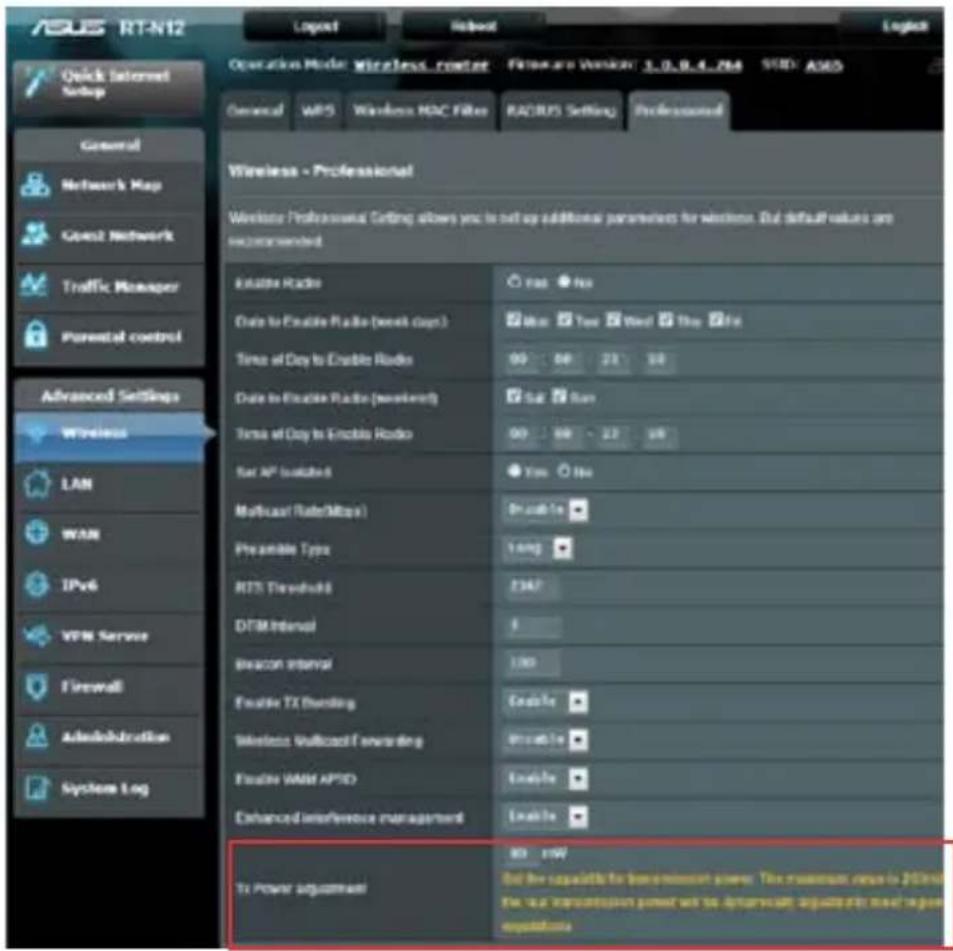
Task: Open Enhanced interference management dropdown
Action: coord(546,817)
